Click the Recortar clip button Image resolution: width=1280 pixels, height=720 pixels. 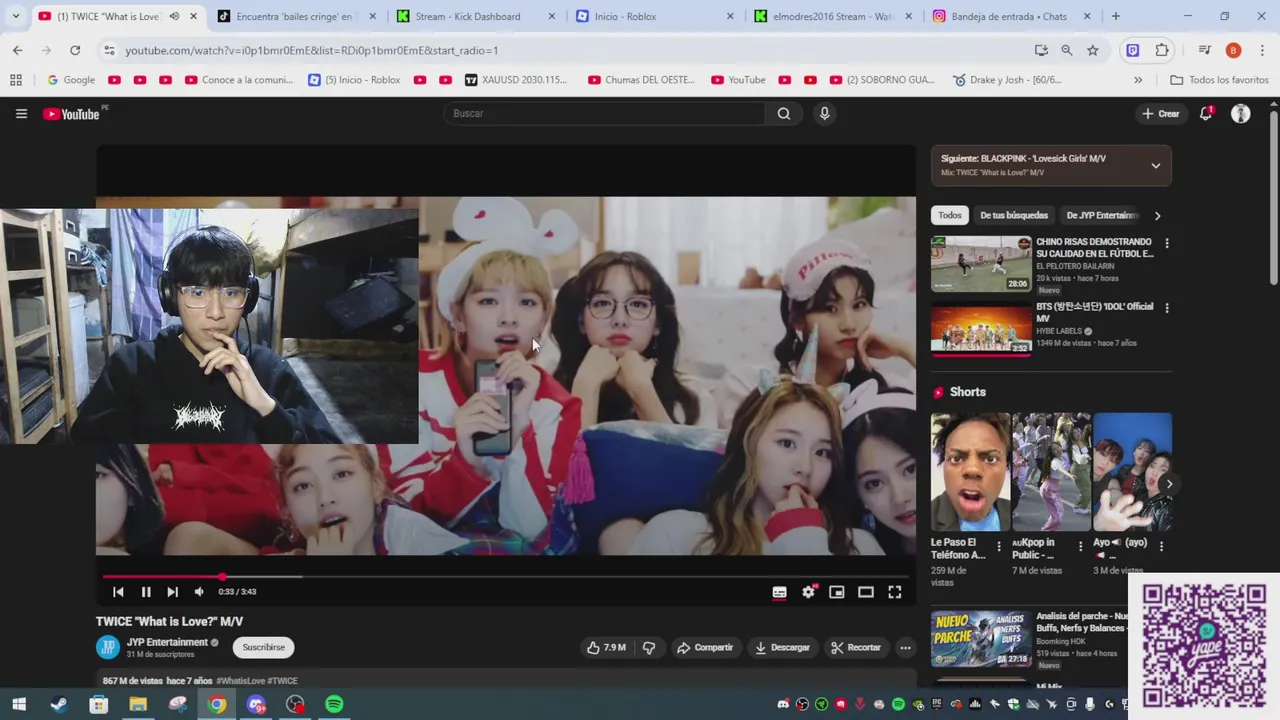pos(856,648)
